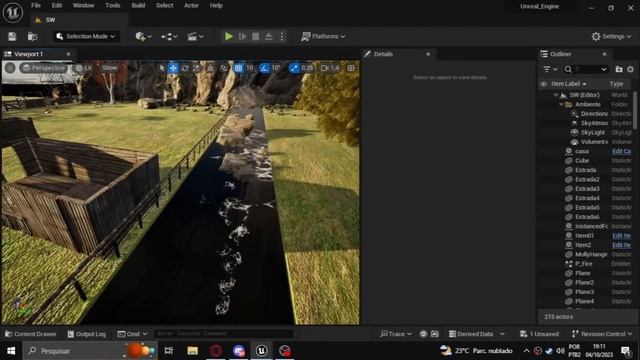Open the viewport options hamburger menu
Viewport: 640px width, 360px height.
10,68
